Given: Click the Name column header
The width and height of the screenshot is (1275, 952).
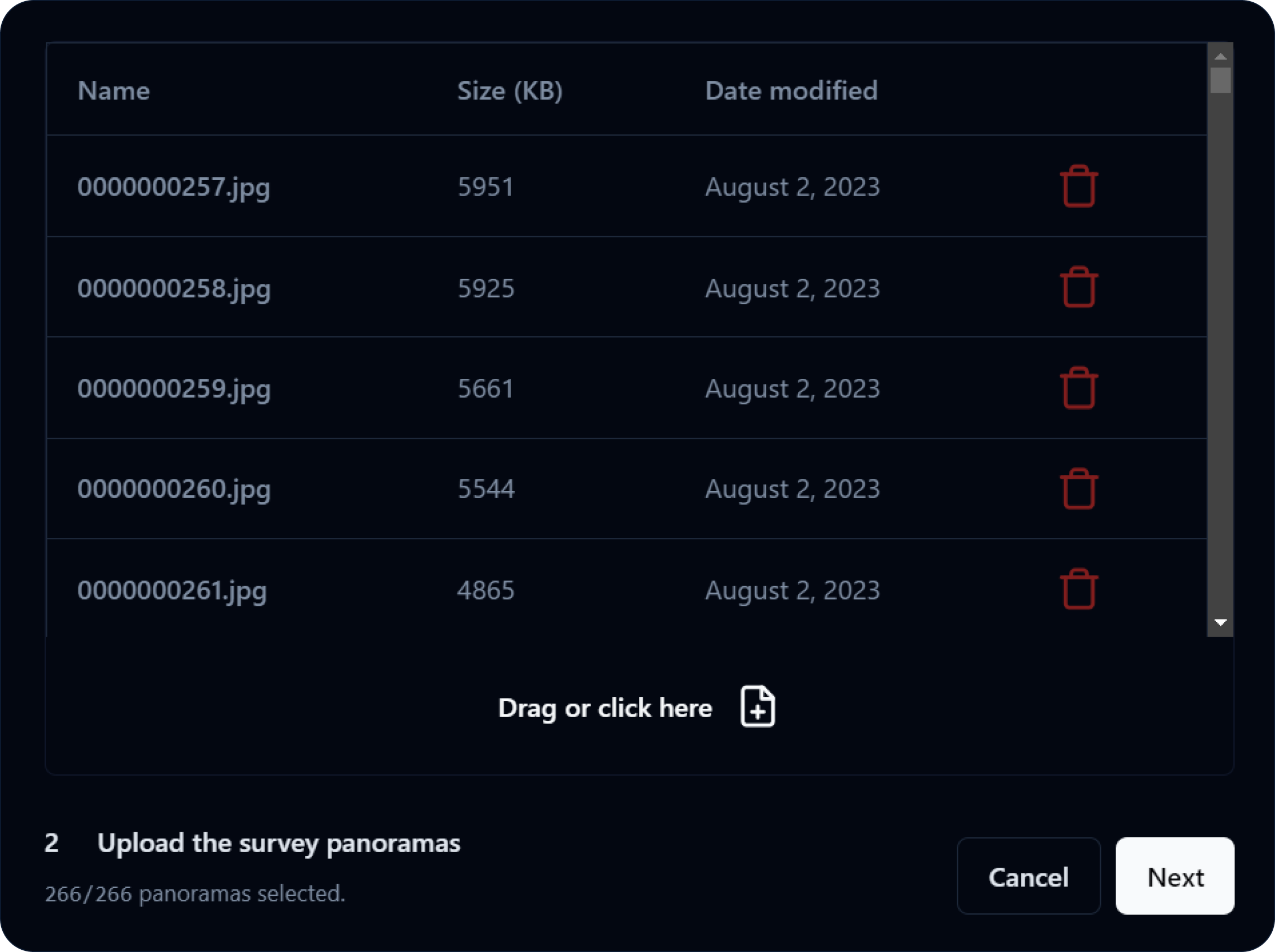Looking at the screenshot, I should pyautogui.click(x=114, y=90).
